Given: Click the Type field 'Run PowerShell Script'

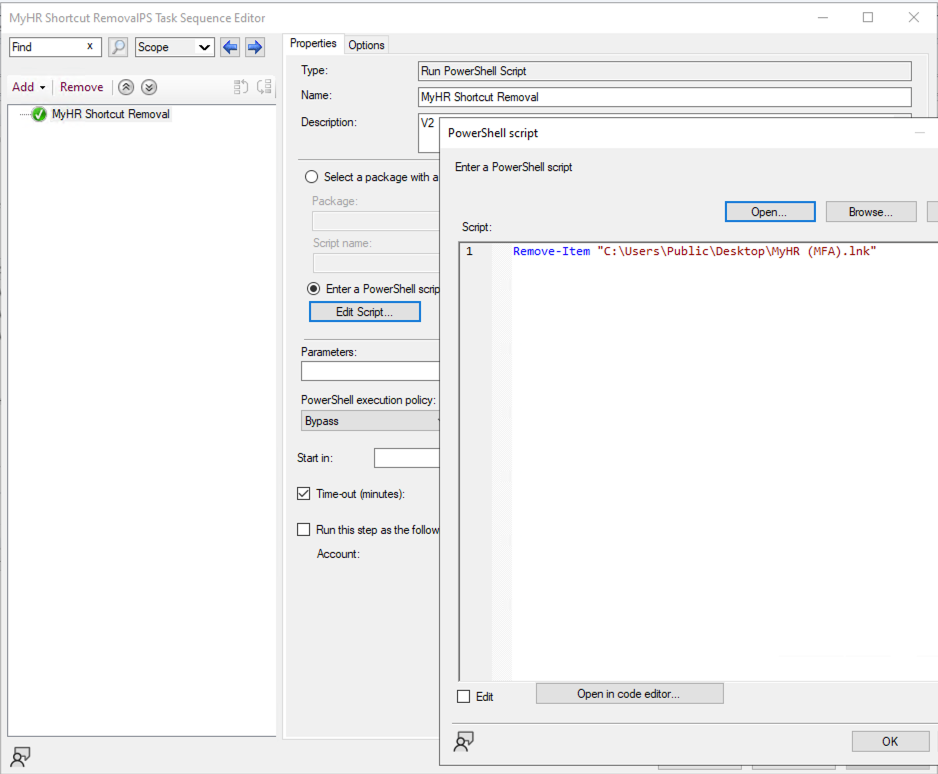Looking at the screenshot, I should [665, 71].
